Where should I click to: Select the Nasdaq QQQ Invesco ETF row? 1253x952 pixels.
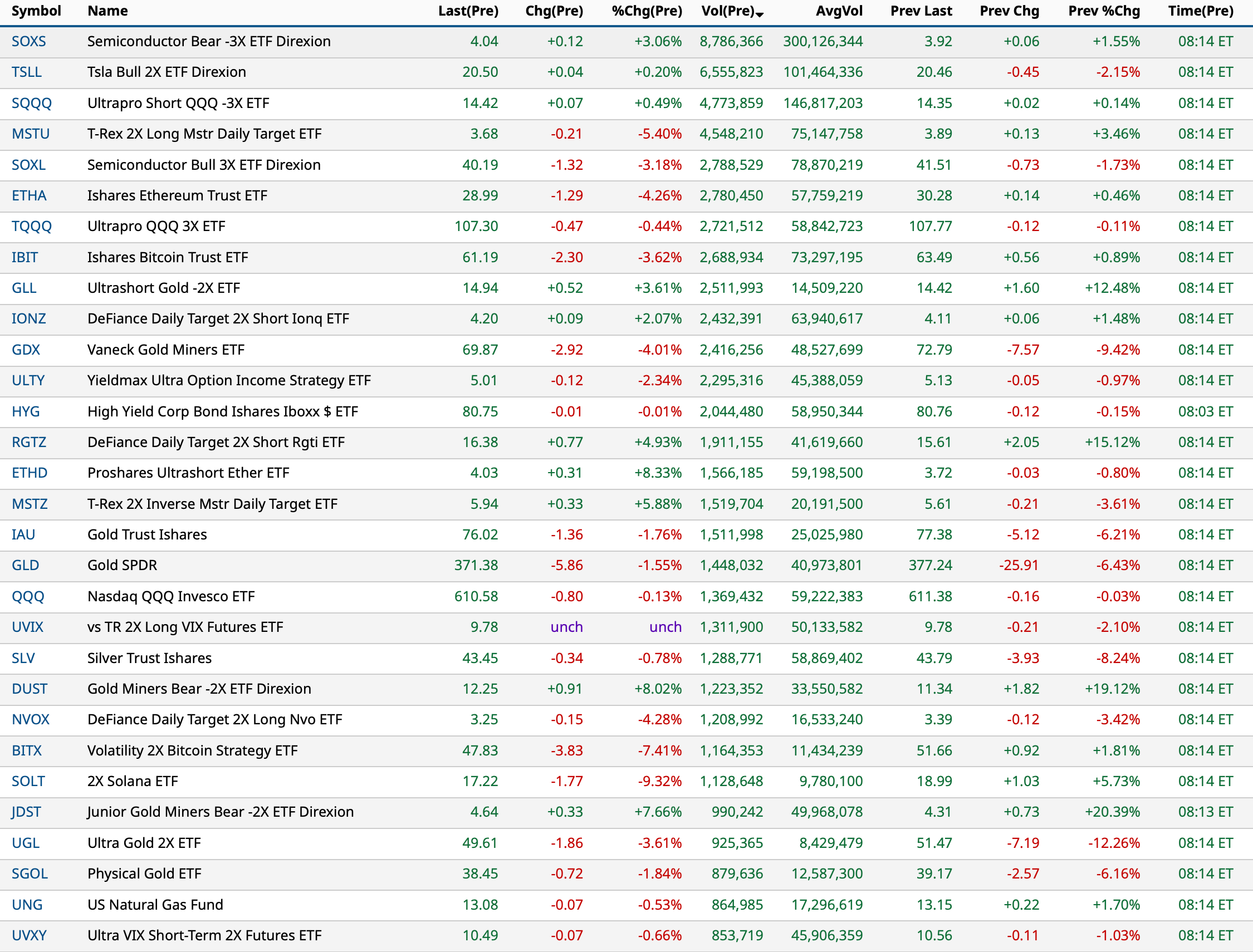click(171, 596)
